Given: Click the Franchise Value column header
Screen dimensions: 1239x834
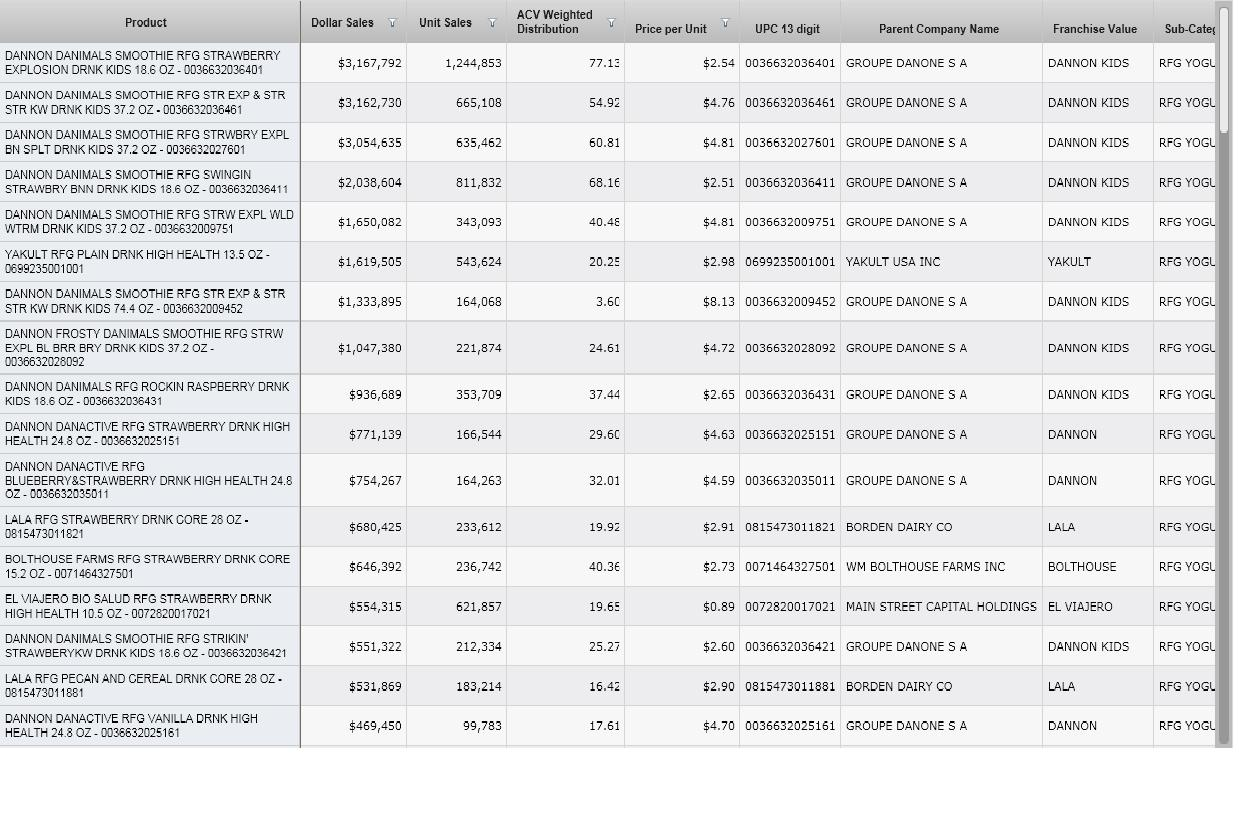Looking at the screenshot, I should [1094, 29].
